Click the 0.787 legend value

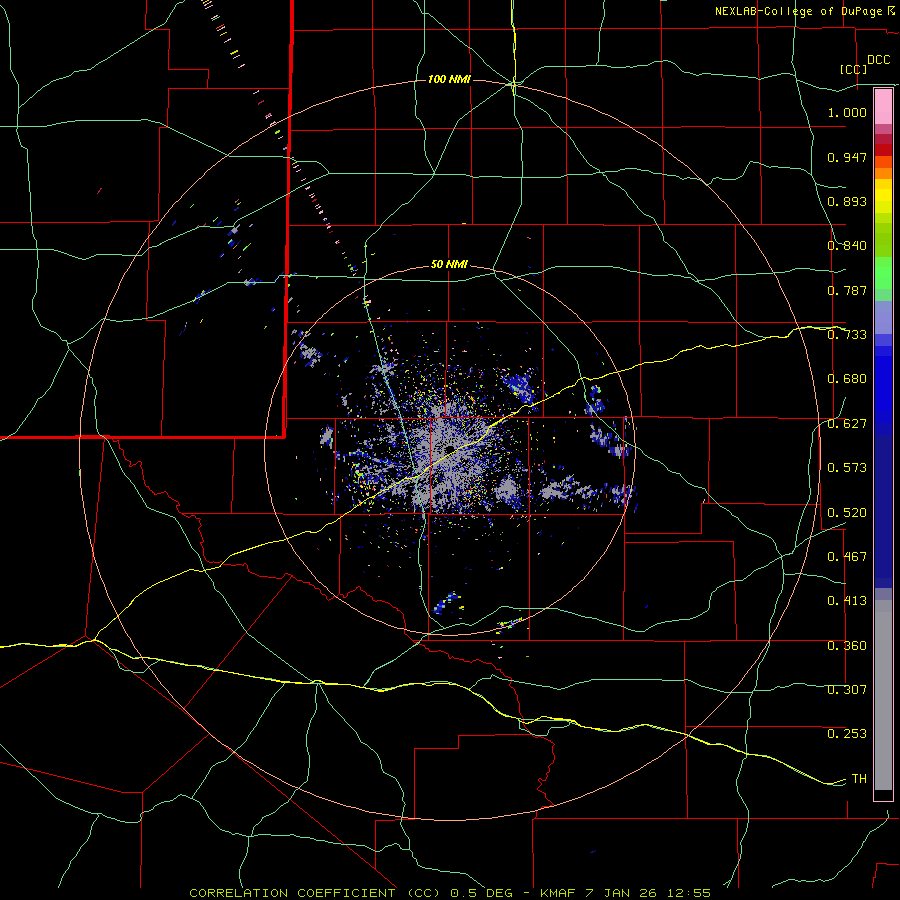point(847,290)
